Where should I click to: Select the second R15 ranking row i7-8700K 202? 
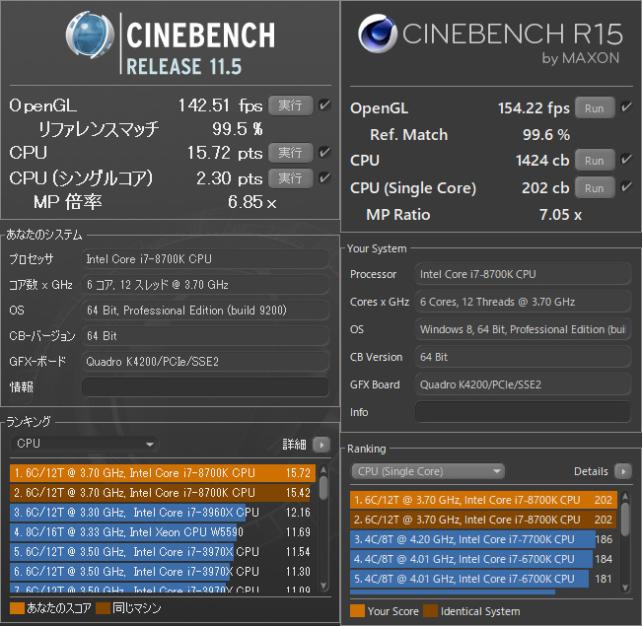[484, 520]
